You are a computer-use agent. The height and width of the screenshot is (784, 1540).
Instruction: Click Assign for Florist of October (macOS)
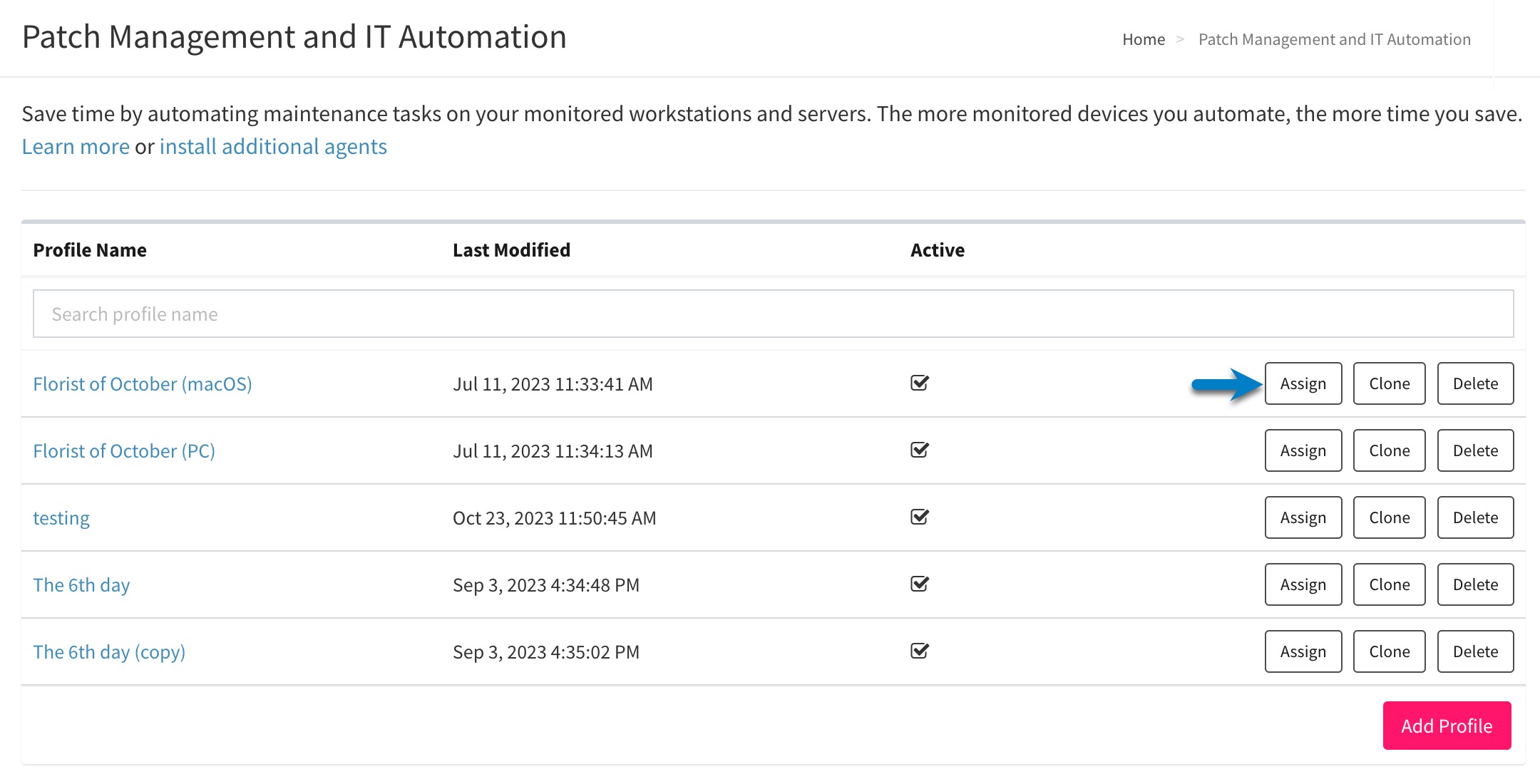(x=1303, y=383)
